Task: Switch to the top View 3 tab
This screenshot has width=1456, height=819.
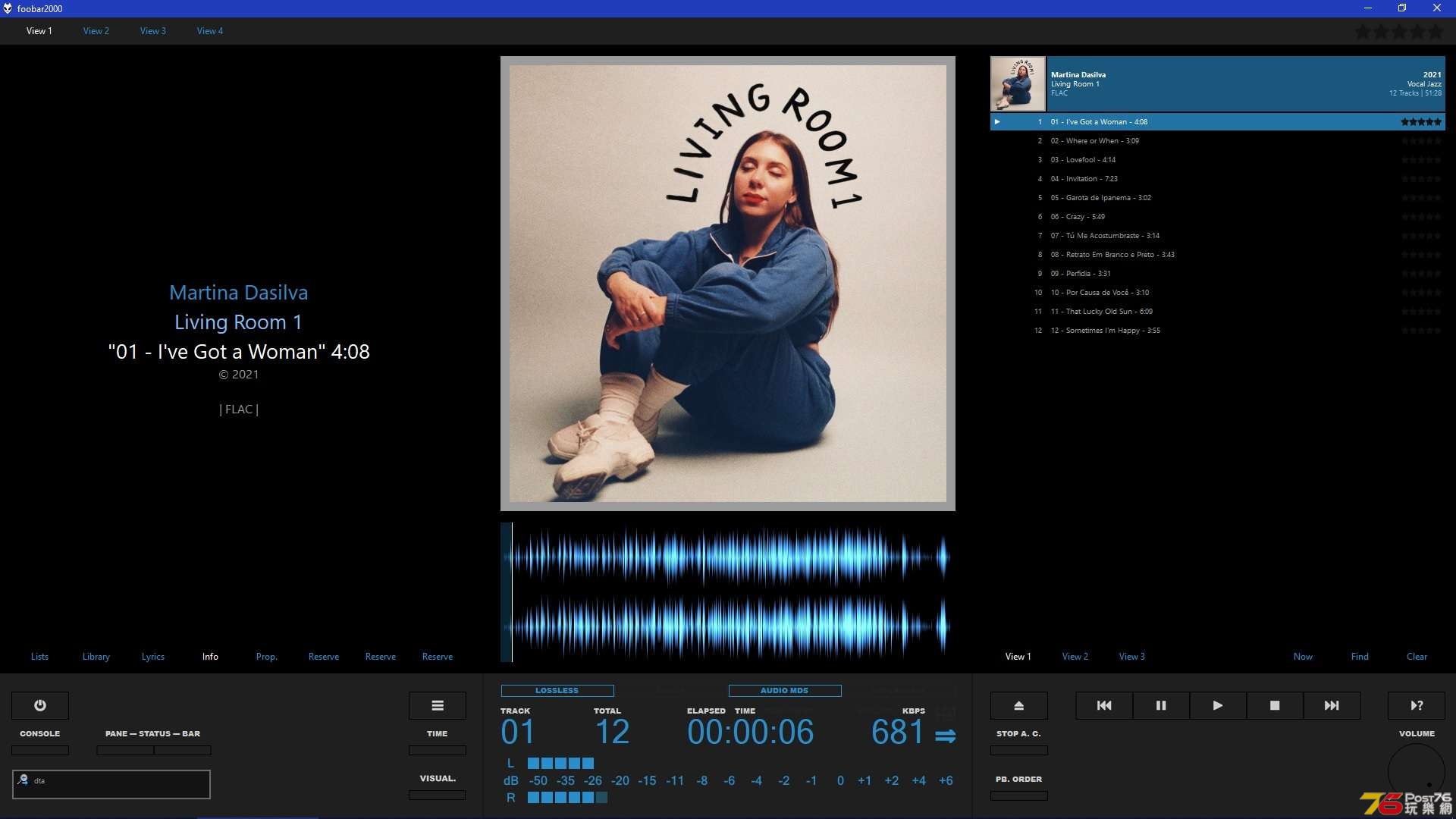Action: (153, 31)
